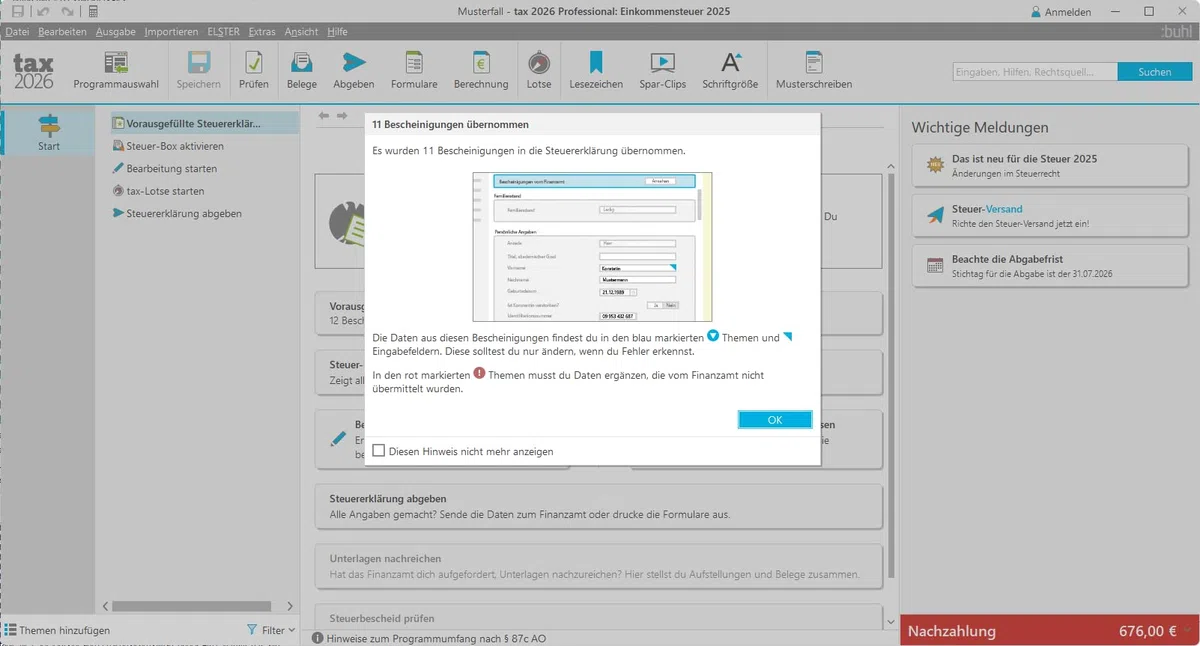
Task: Show the Berechnung tax calculation
Action: 481,70
